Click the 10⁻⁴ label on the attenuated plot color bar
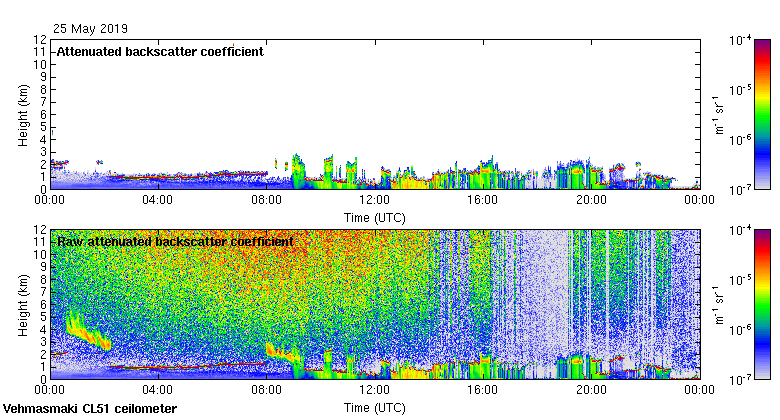 coord(740,40)
